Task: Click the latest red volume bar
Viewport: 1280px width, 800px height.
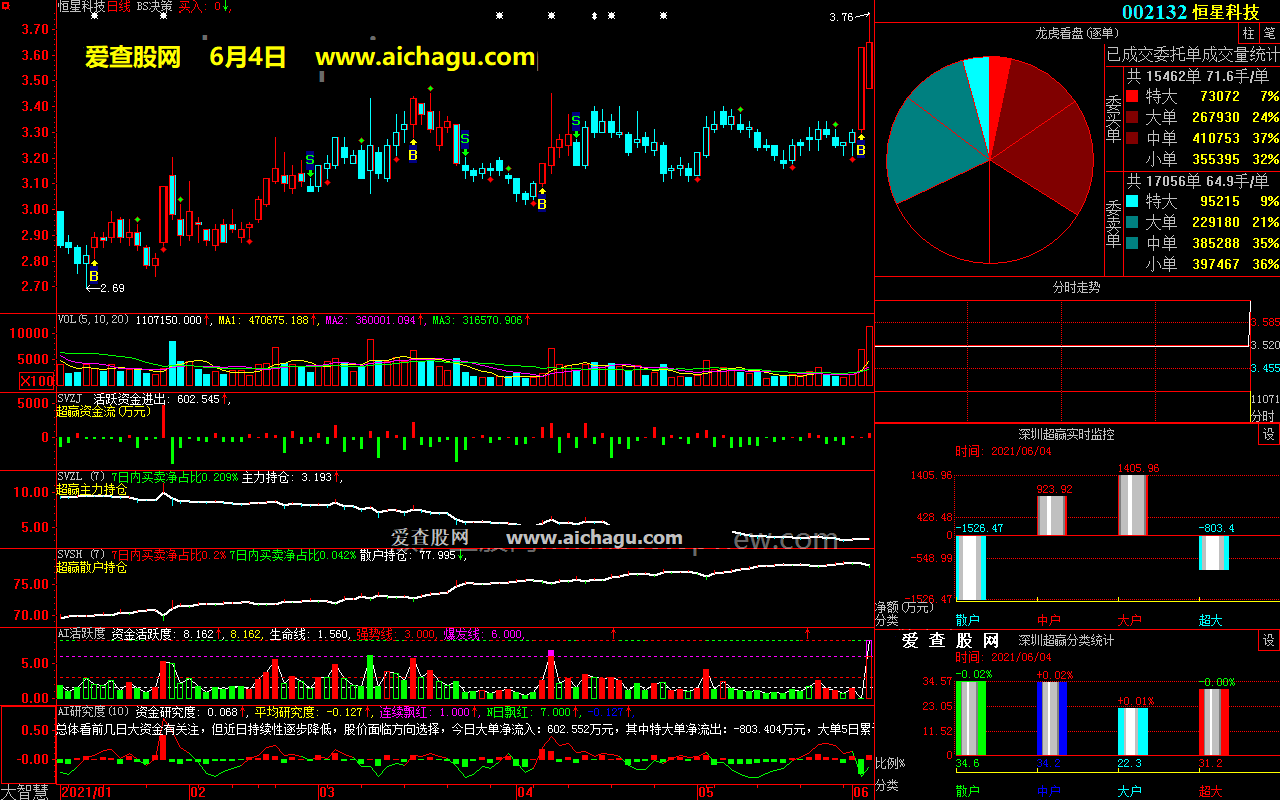Action: (870, 356)
